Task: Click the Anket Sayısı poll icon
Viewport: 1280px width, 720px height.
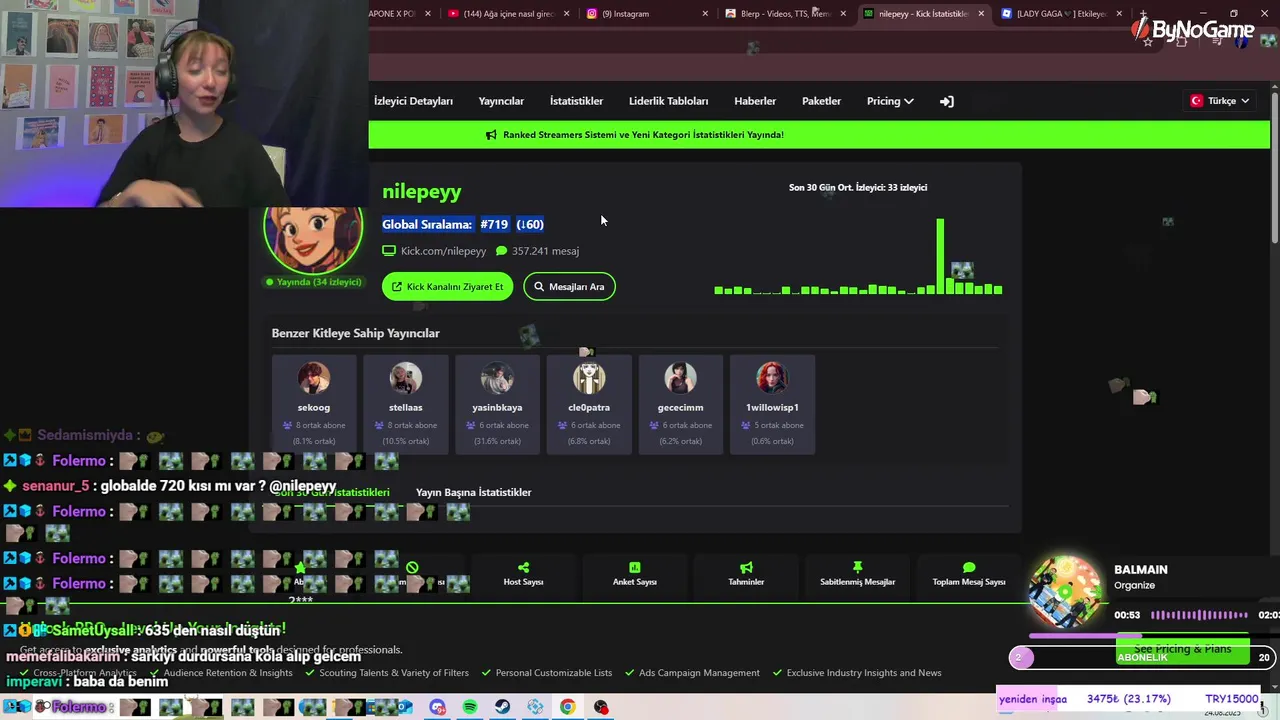Action: 634,568
